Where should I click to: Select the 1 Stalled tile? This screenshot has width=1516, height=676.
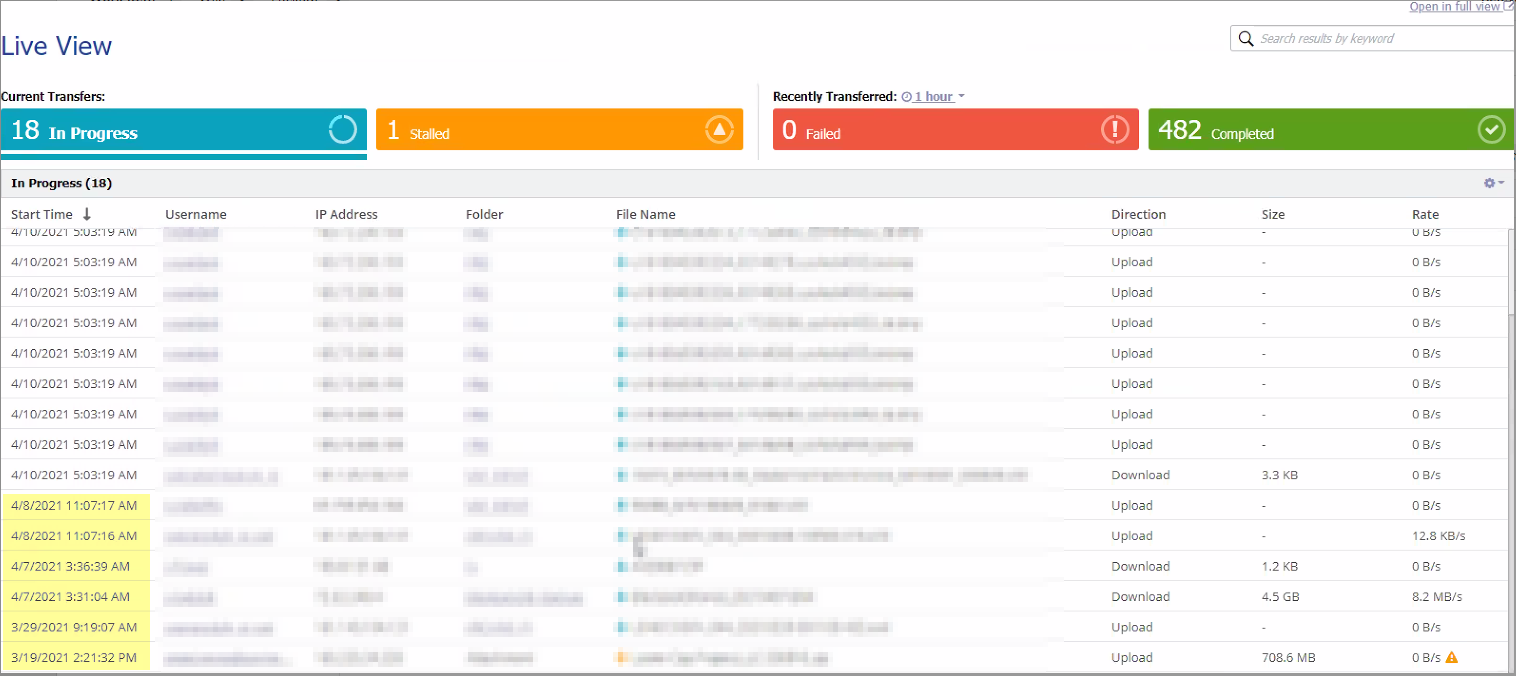(x=559, y=130)
